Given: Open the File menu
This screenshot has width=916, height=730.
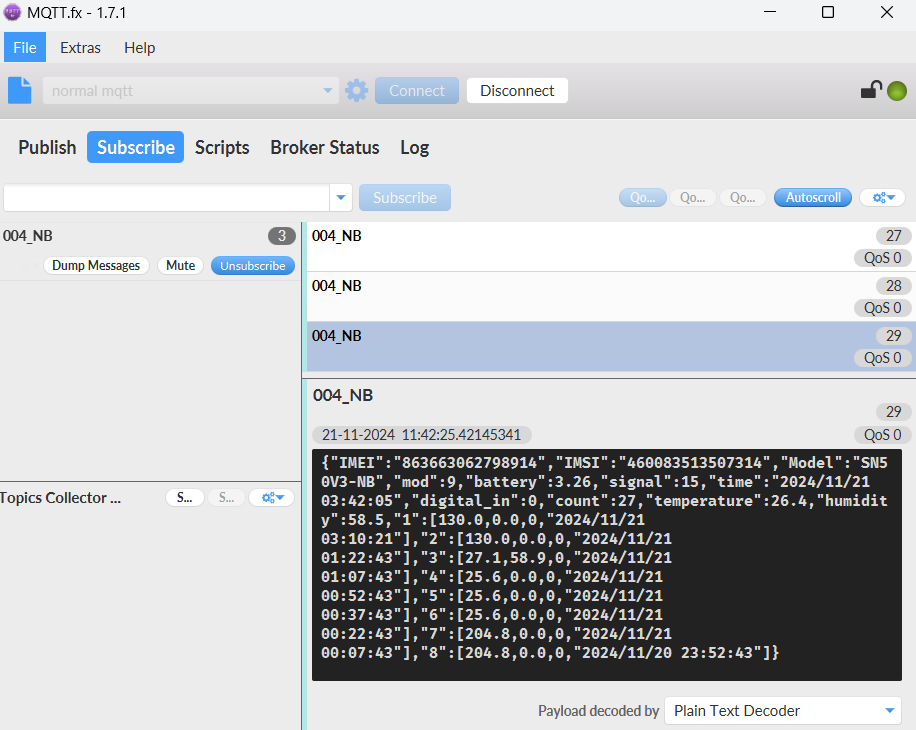Looking at the screenshot, I should (25, 47).
